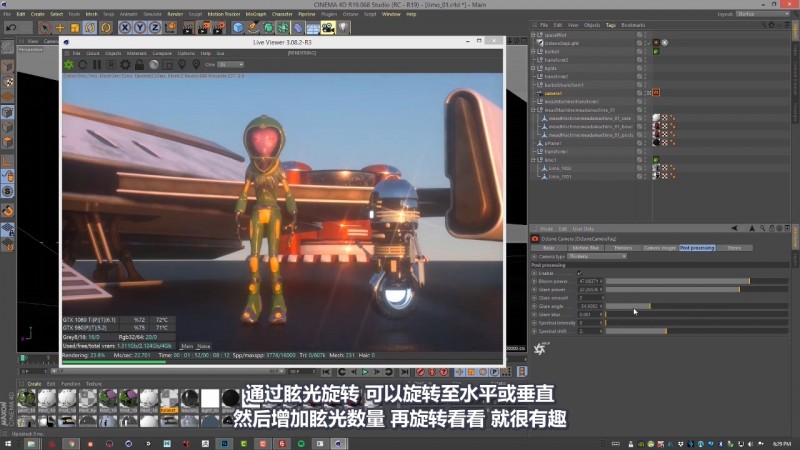Image resolution: width=800 pixels, height=450 pixels.
Task: Select the camera1 object in Object Manager
Action: tap(553, 93)
